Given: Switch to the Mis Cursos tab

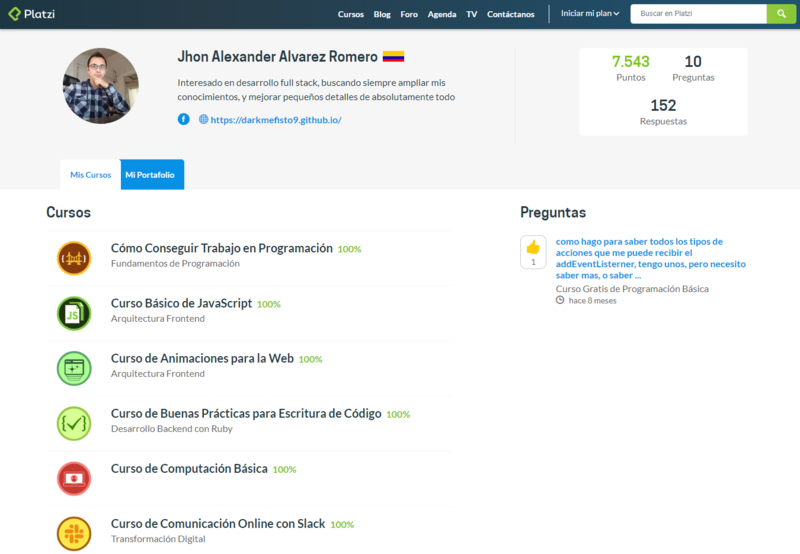Looking at the screenshot, I should [x=90, y=174].
